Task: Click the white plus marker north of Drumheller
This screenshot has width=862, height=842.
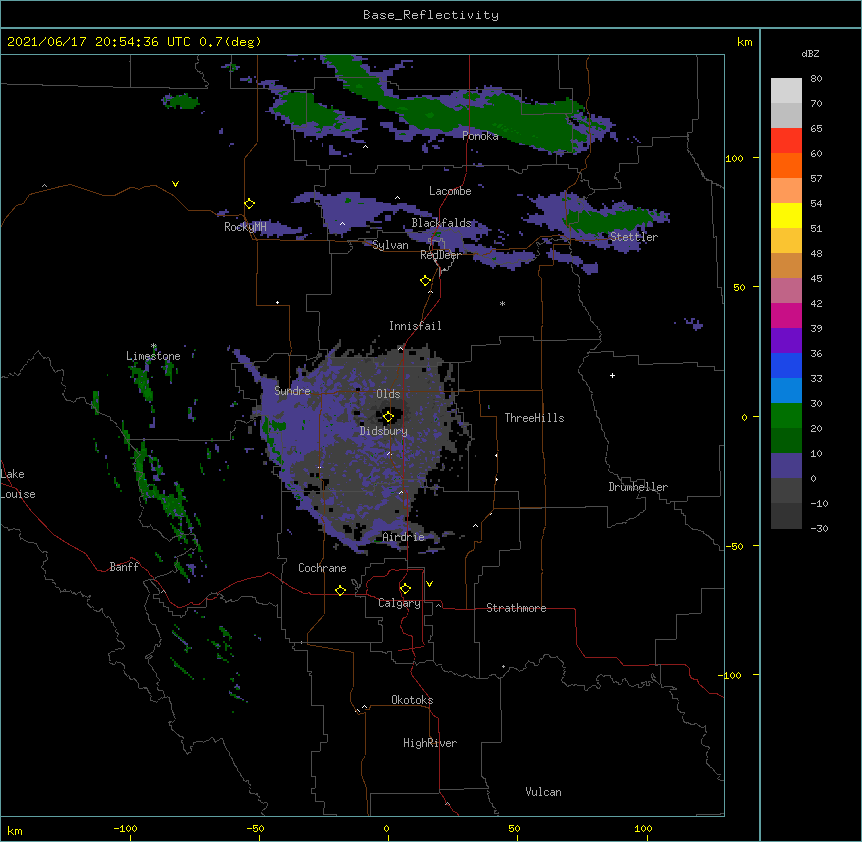Action: click(612, 375)
